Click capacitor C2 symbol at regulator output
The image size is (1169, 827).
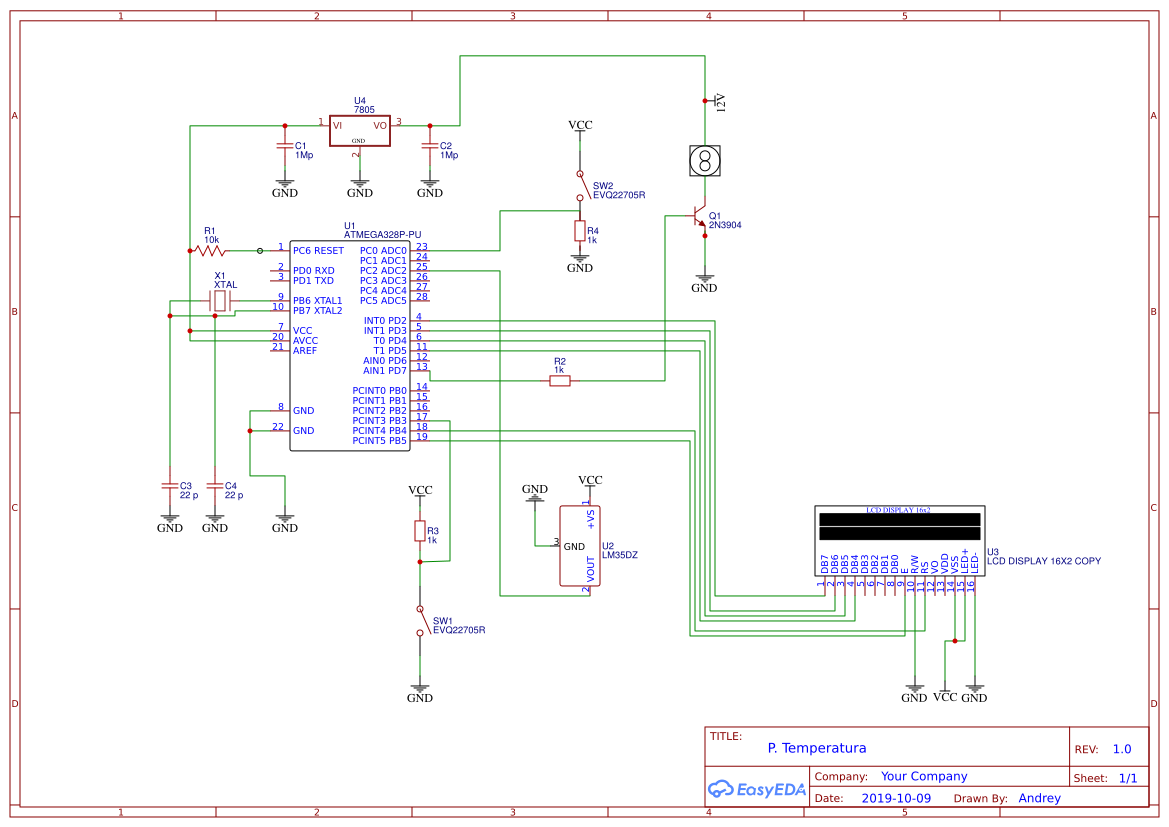(429, 145)
